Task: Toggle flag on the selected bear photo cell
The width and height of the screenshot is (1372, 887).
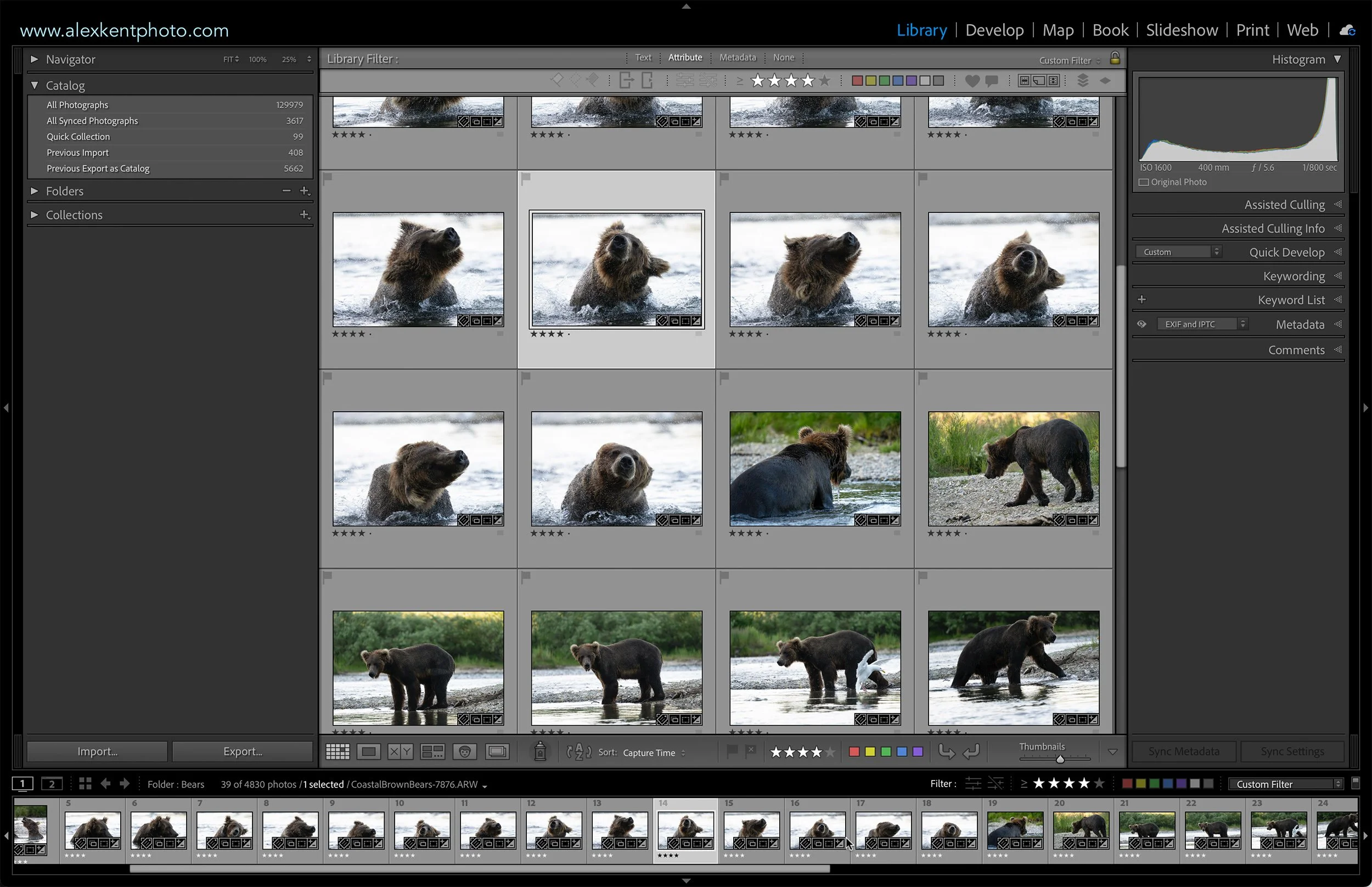Action: point(526,179)
